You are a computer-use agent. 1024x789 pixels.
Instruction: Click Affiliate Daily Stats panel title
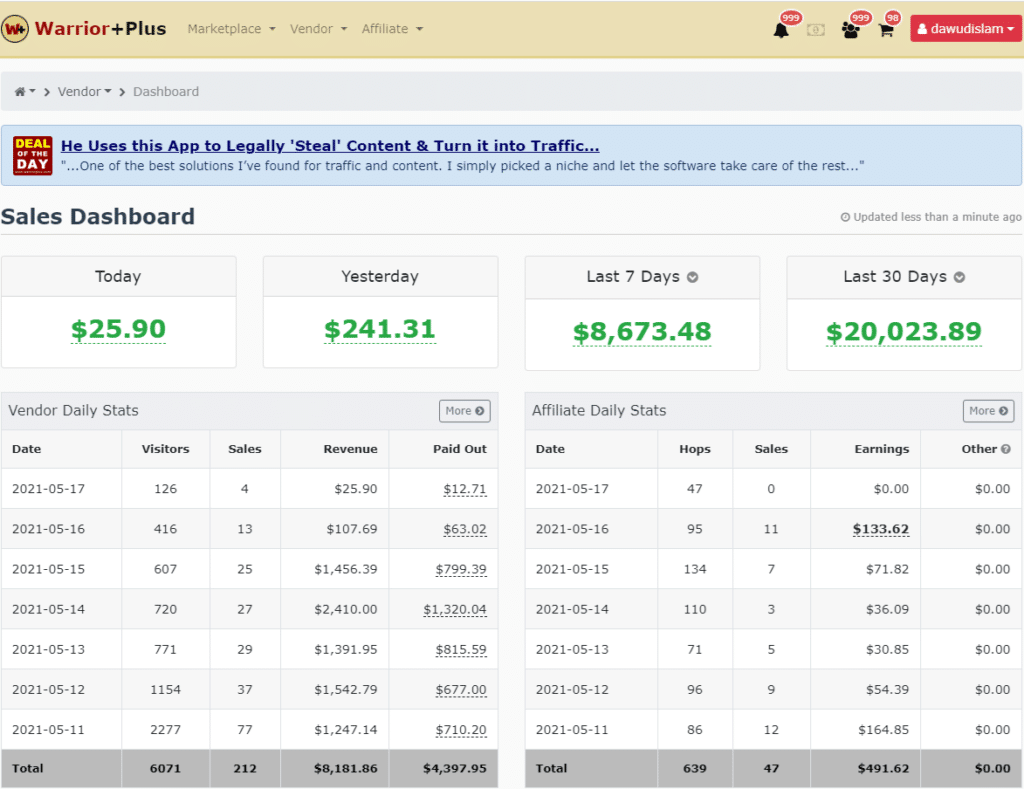599,411
